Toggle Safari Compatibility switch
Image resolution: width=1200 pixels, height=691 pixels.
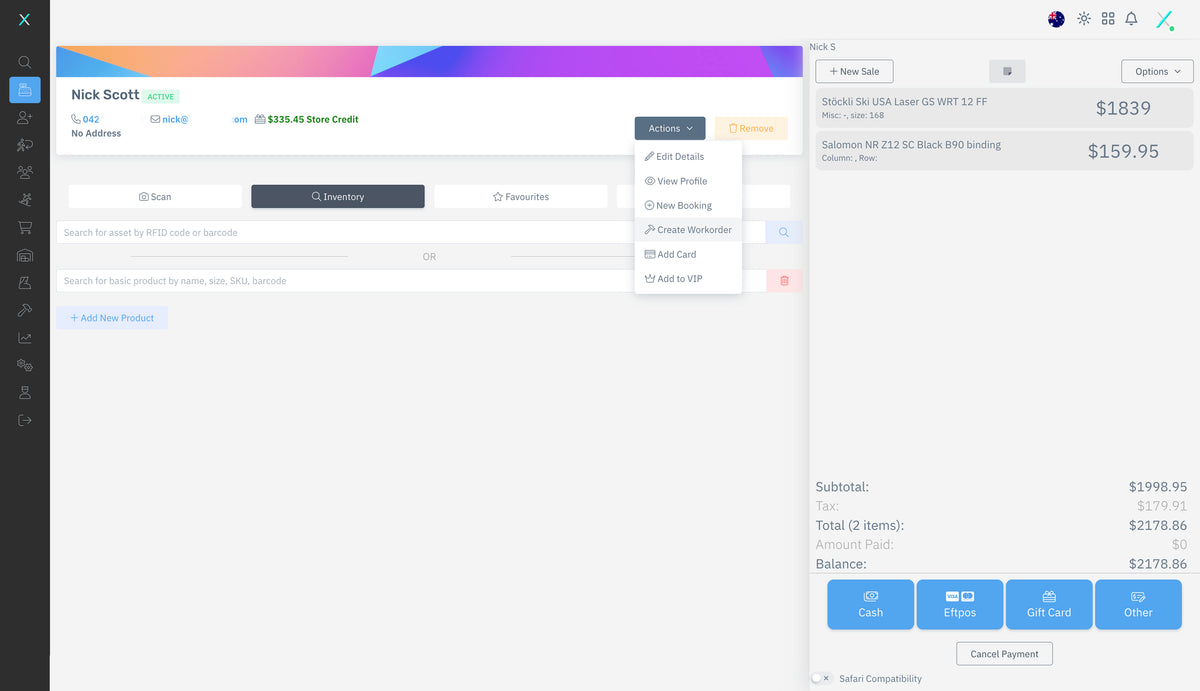tap(820, 679)
